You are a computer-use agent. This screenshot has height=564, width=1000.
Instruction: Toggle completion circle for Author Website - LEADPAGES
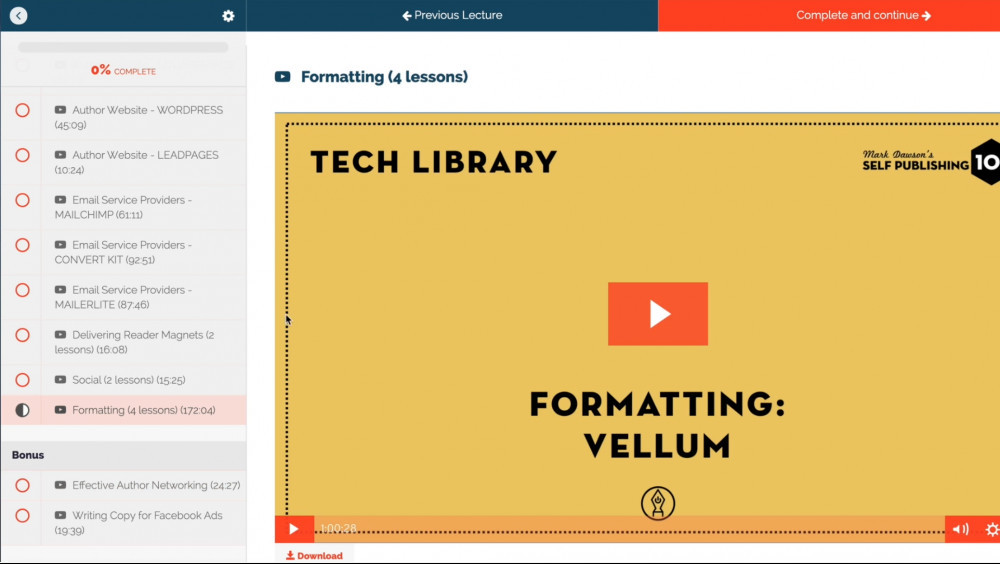pyautogui.click(x=22, y=155)
